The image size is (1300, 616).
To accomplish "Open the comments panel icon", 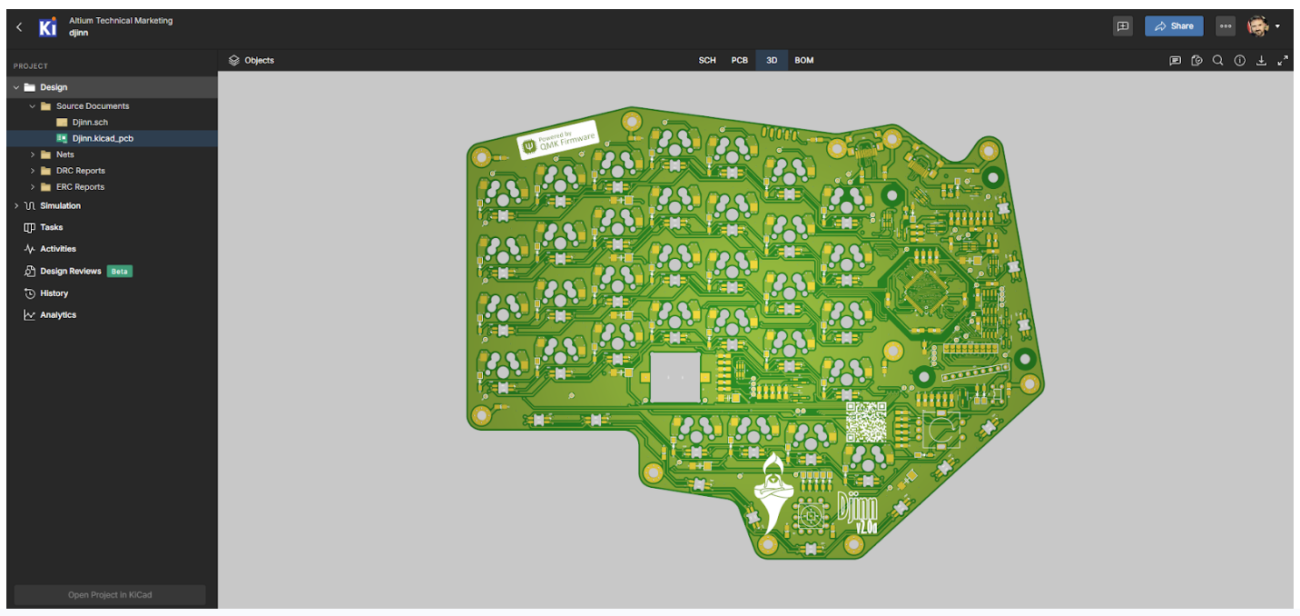I will pyautogui.click(x=1176, y=60).
